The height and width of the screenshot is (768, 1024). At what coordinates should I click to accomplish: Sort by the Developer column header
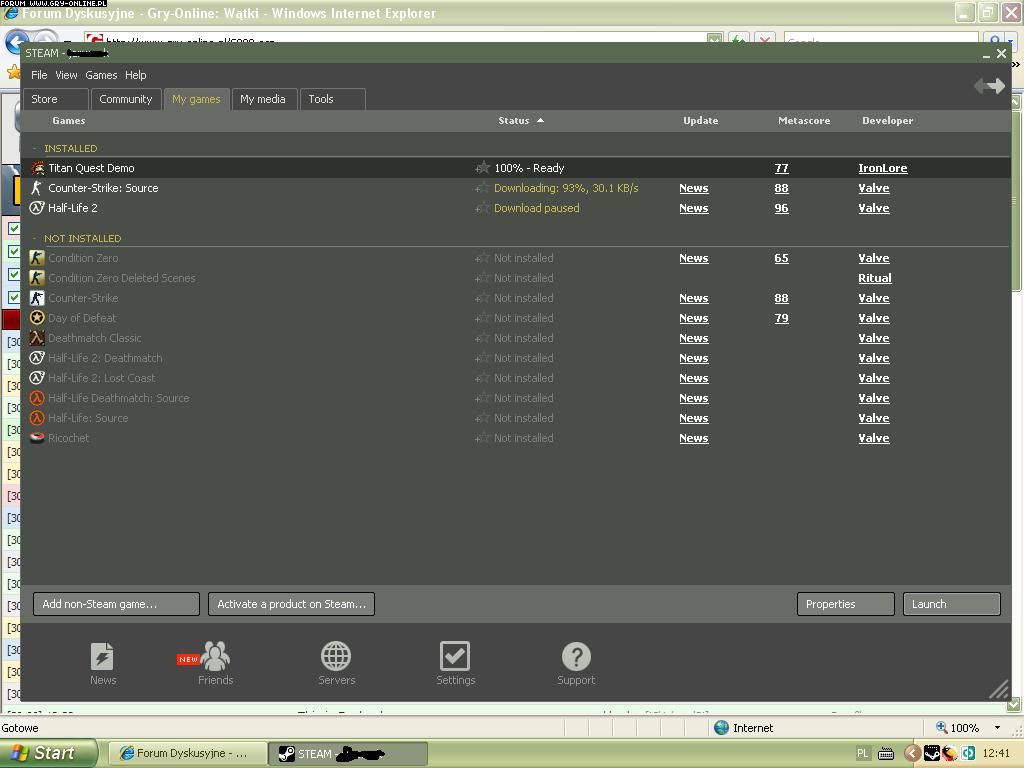tap(888, 120)
